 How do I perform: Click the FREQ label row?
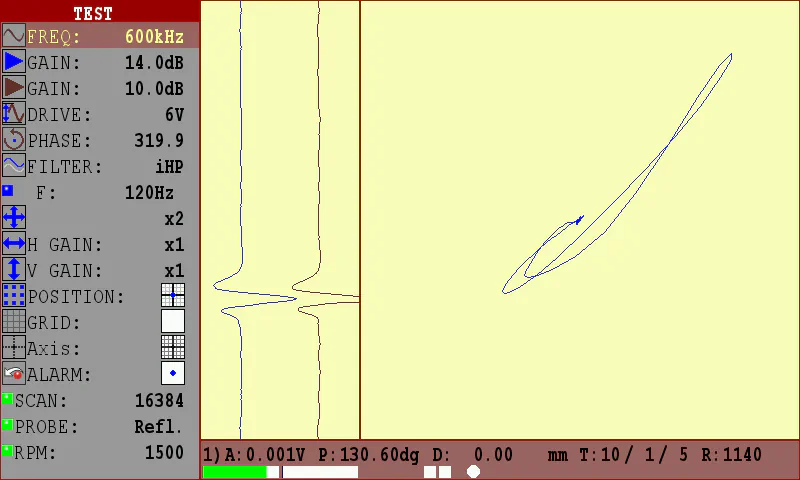pyautogui.click(x=100, y=37)
